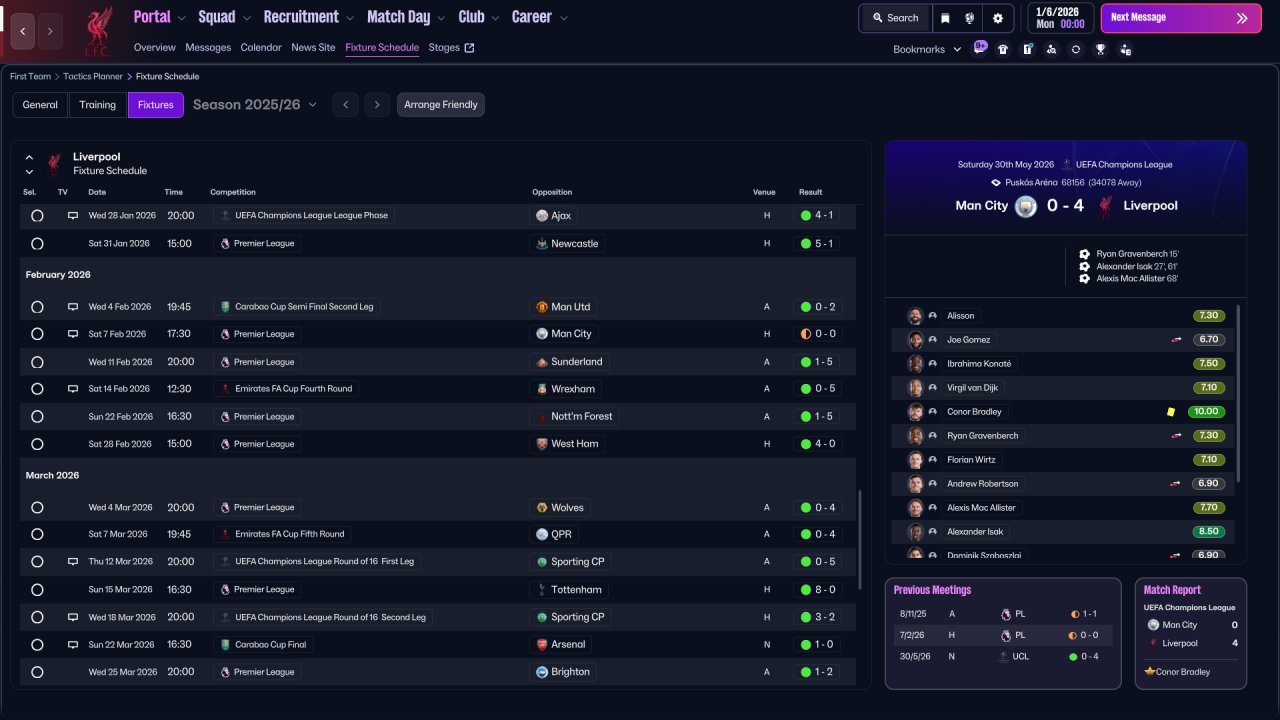Go to the previous season with the left arrow
1280x720 pixels.
click(x=345, y=105)
